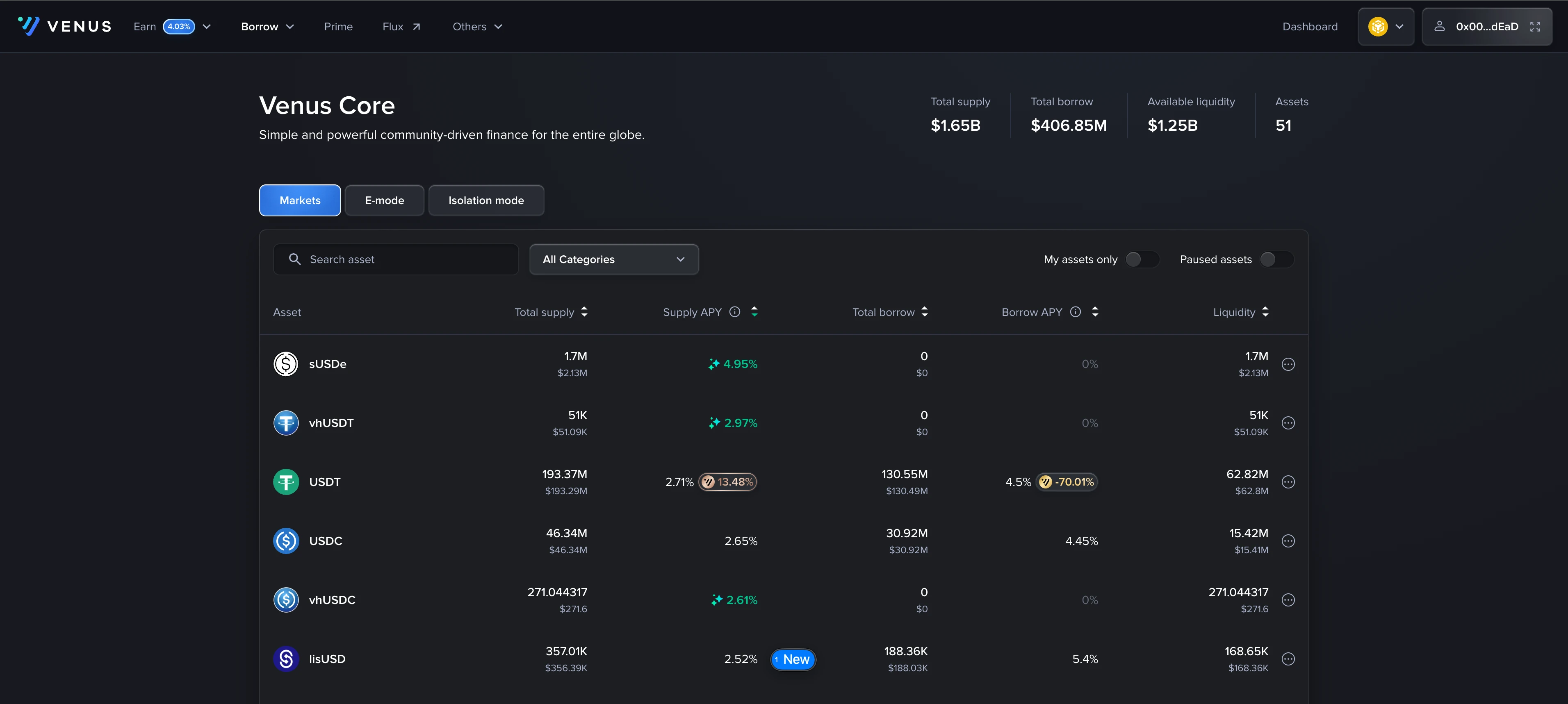The width and height of the screenshot is (1568, 704).
Task: Toggle the My assets only switch
Action: 1142,259
